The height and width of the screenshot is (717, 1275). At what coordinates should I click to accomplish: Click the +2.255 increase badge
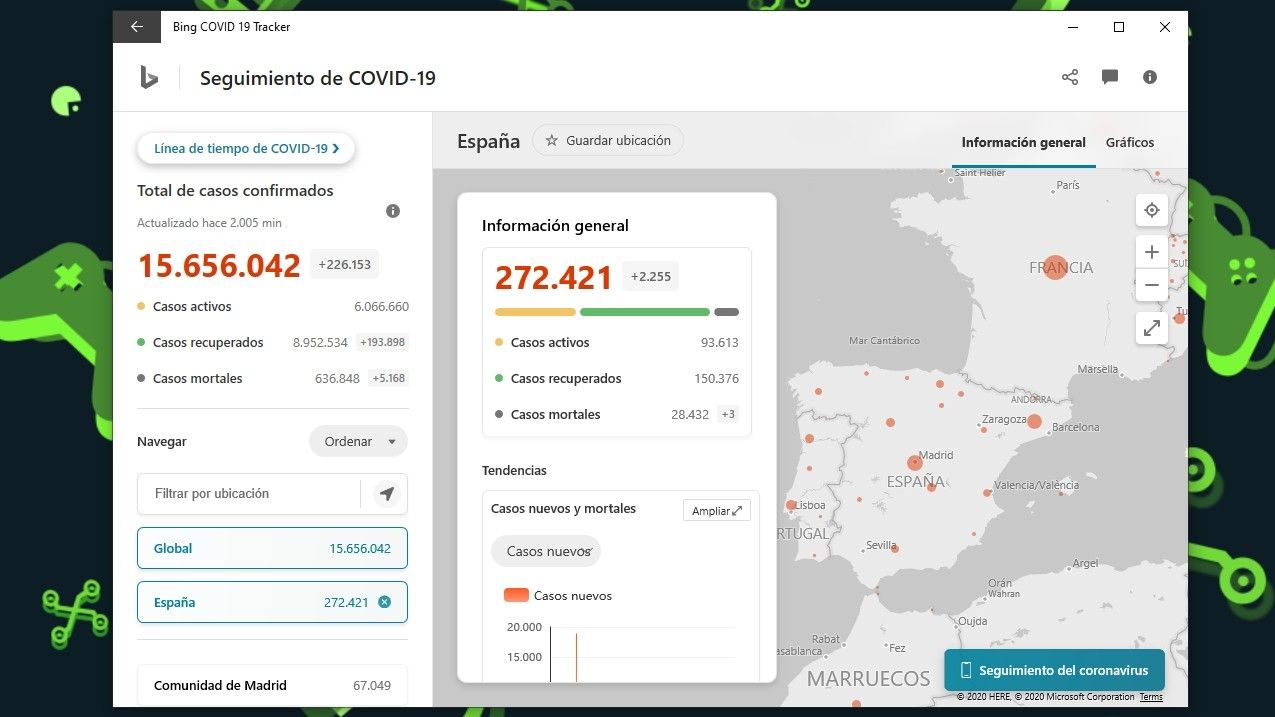coord(651,276)
